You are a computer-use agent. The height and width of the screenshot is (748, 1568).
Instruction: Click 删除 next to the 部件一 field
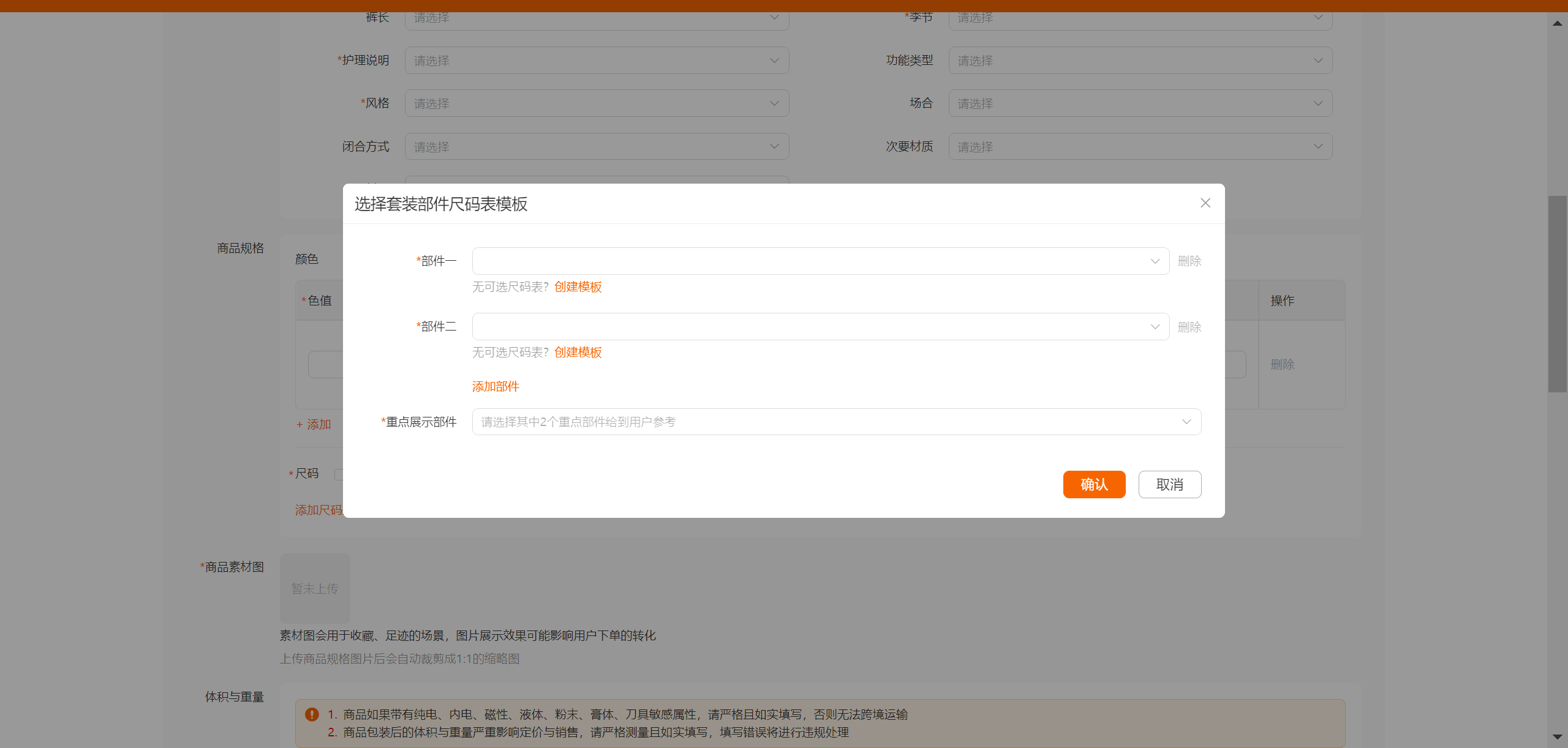(1189, 260)
